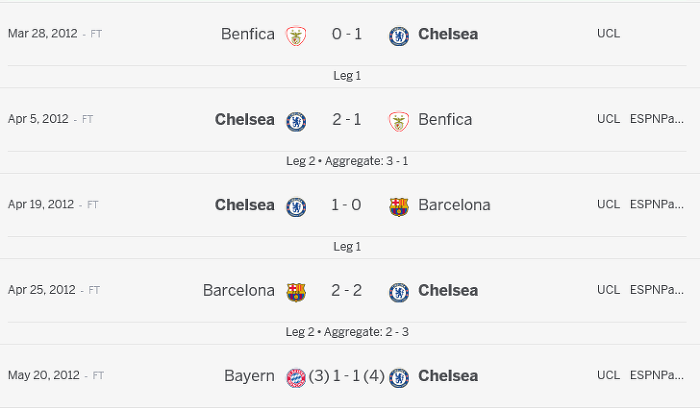Open the 1 - 0 Chelsea vs Barcelona score
Image resolution: width=700 pixels, height=409 pixels.
click(347, 205)
